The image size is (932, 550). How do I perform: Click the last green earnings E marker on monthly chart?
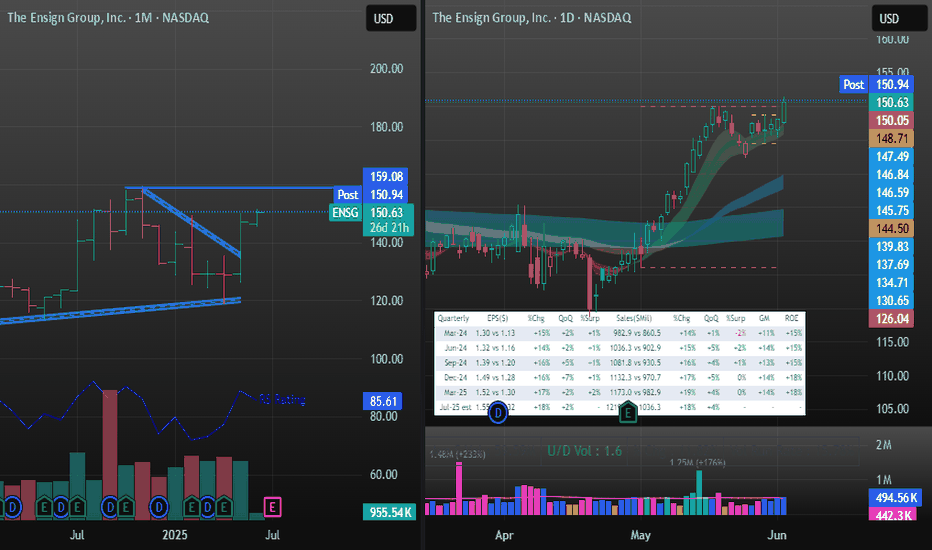(x=223, y=507)
